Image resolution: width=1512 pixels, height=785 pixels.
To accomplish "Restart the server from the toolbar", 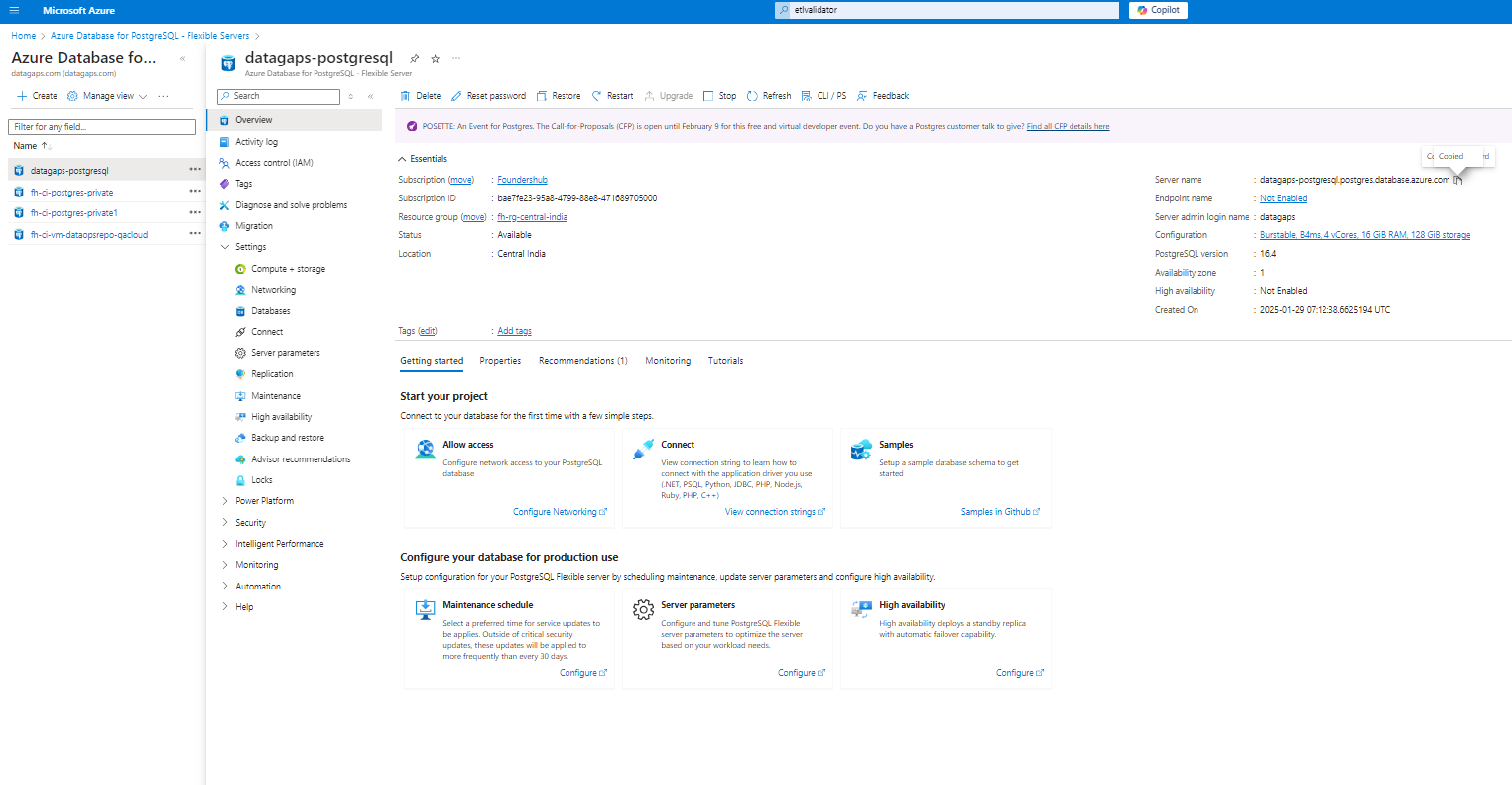I will tap(612, 96).
